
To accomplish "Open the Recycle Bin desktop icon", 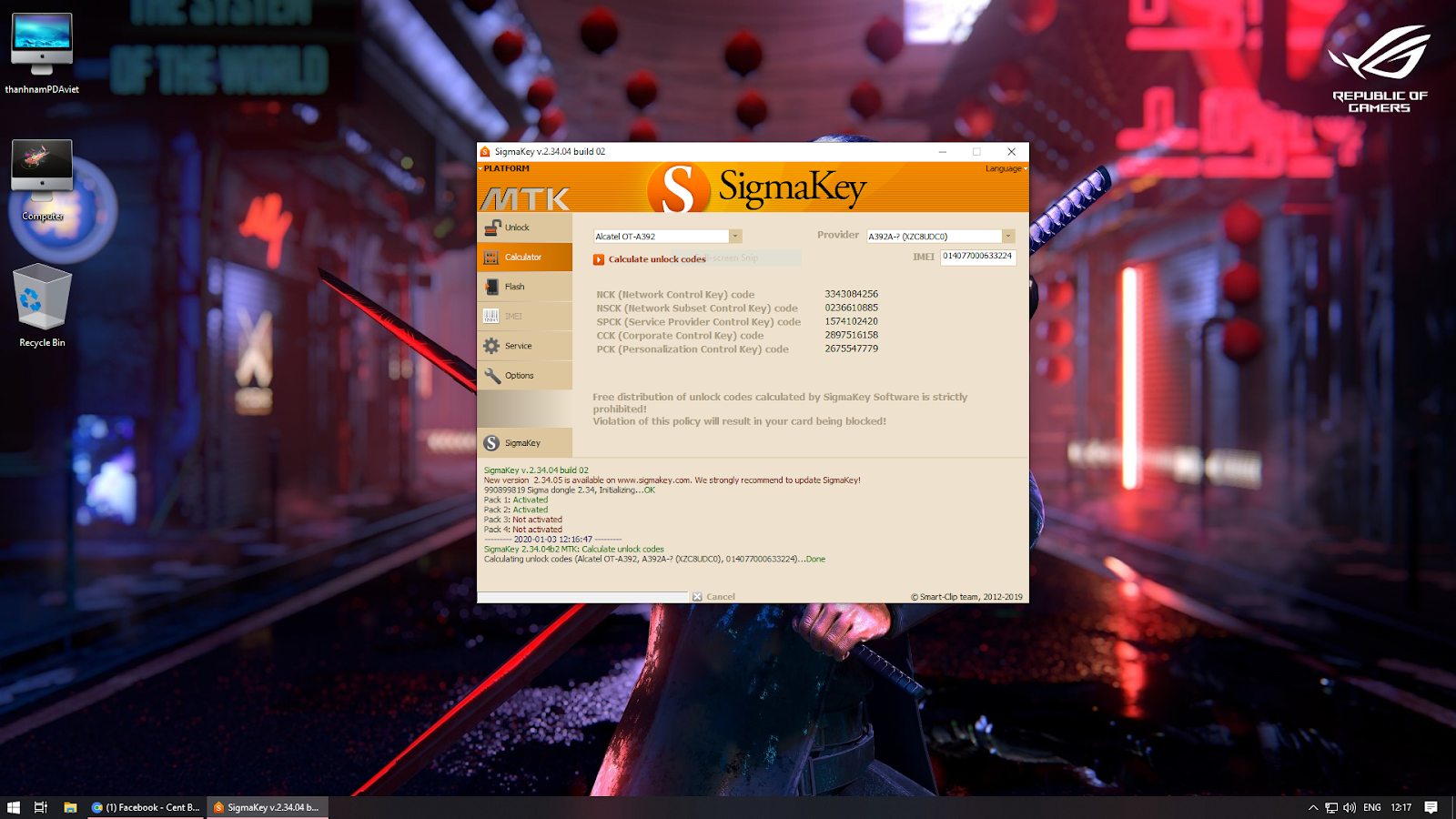I will (x=42, y=307).
